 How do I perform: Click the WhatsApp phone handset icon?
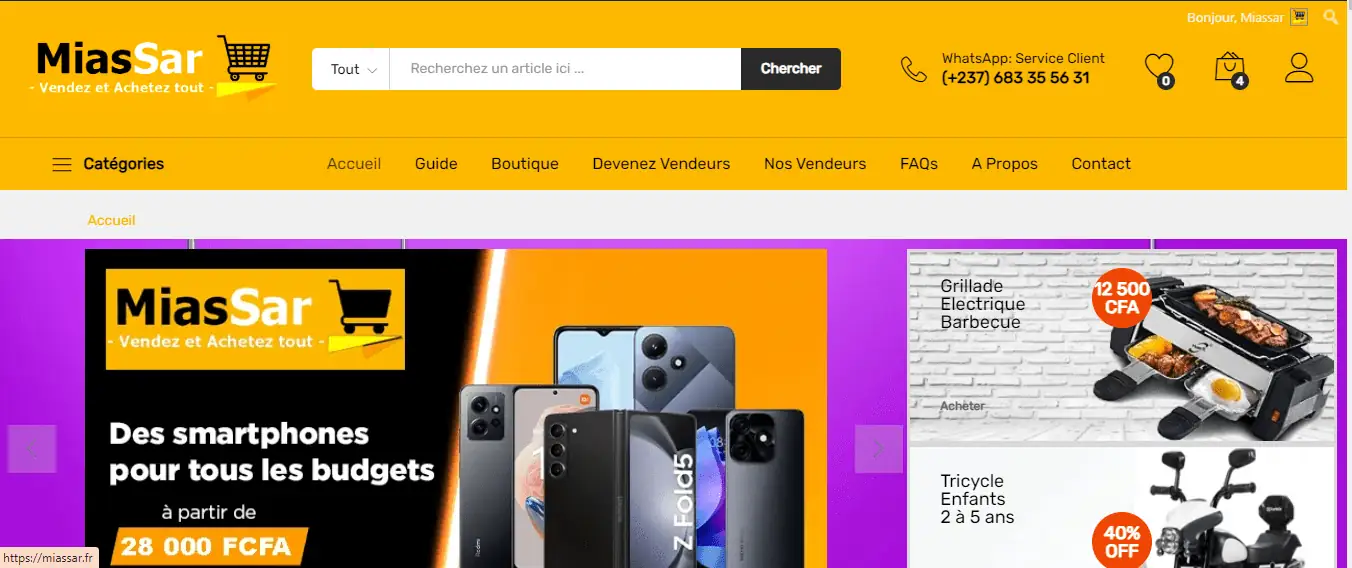[914, 69]
